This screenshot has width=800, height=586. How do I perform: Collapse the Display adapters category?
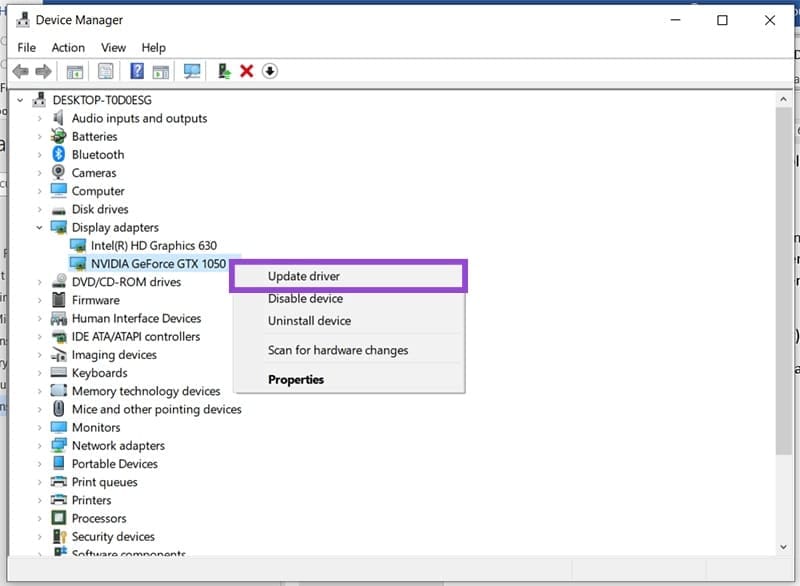[x=40, y=227]
